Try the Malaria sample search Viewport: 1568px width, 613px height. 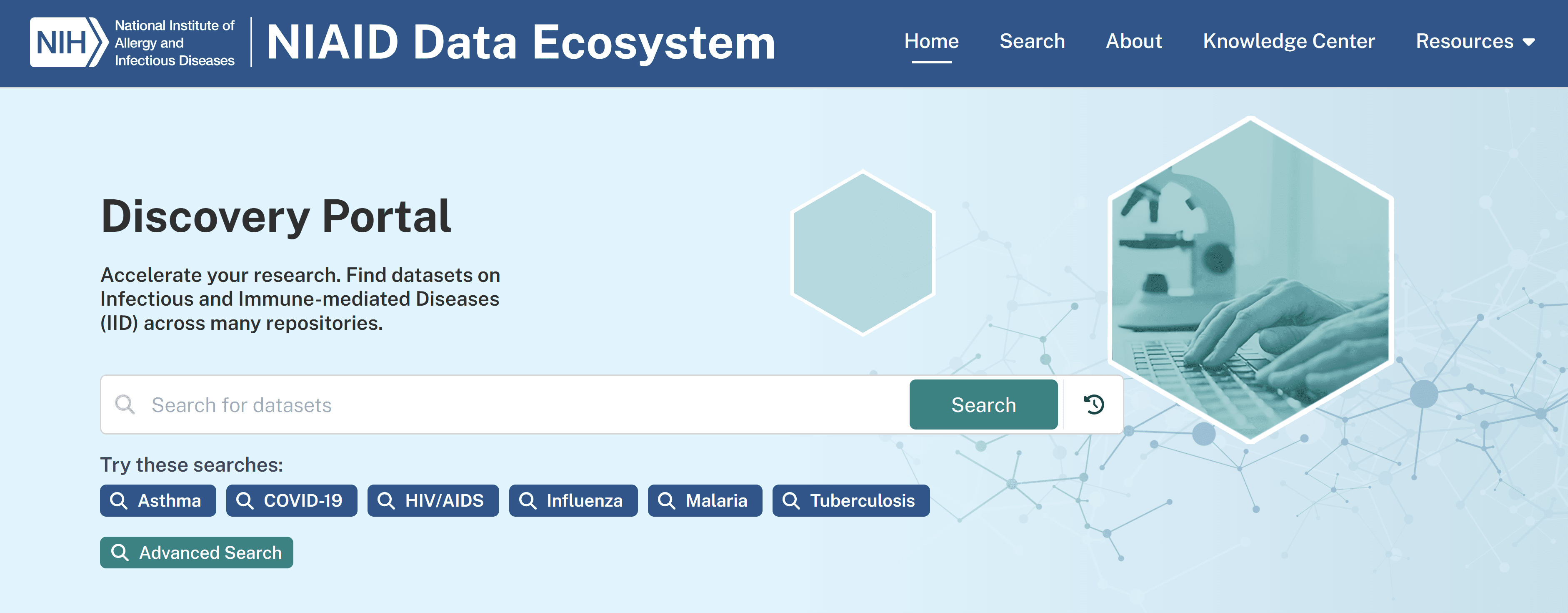pyautogui.click(x=705, y=500)
